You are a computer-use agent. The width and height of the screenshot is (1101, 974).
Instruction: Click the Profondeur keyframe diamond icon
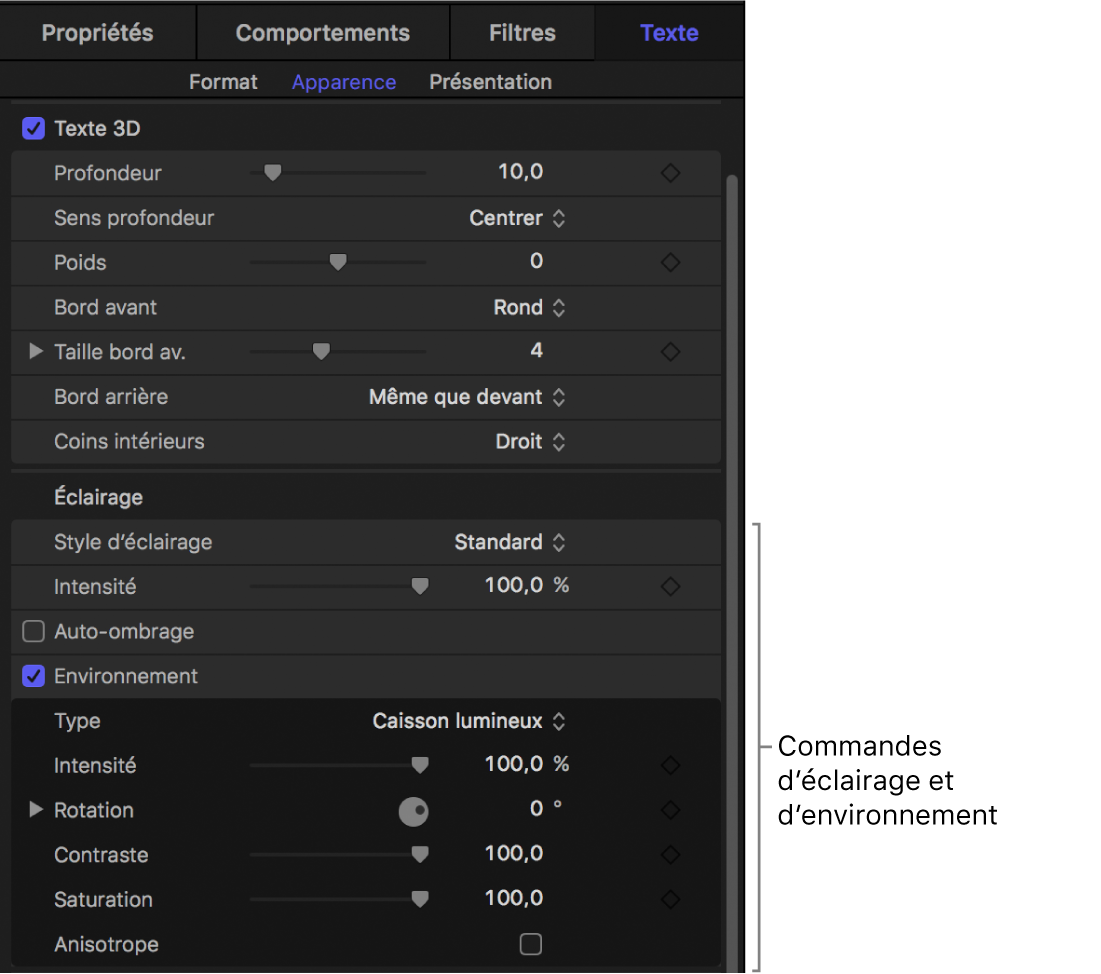pyautogui.click(x=670, y=173)
